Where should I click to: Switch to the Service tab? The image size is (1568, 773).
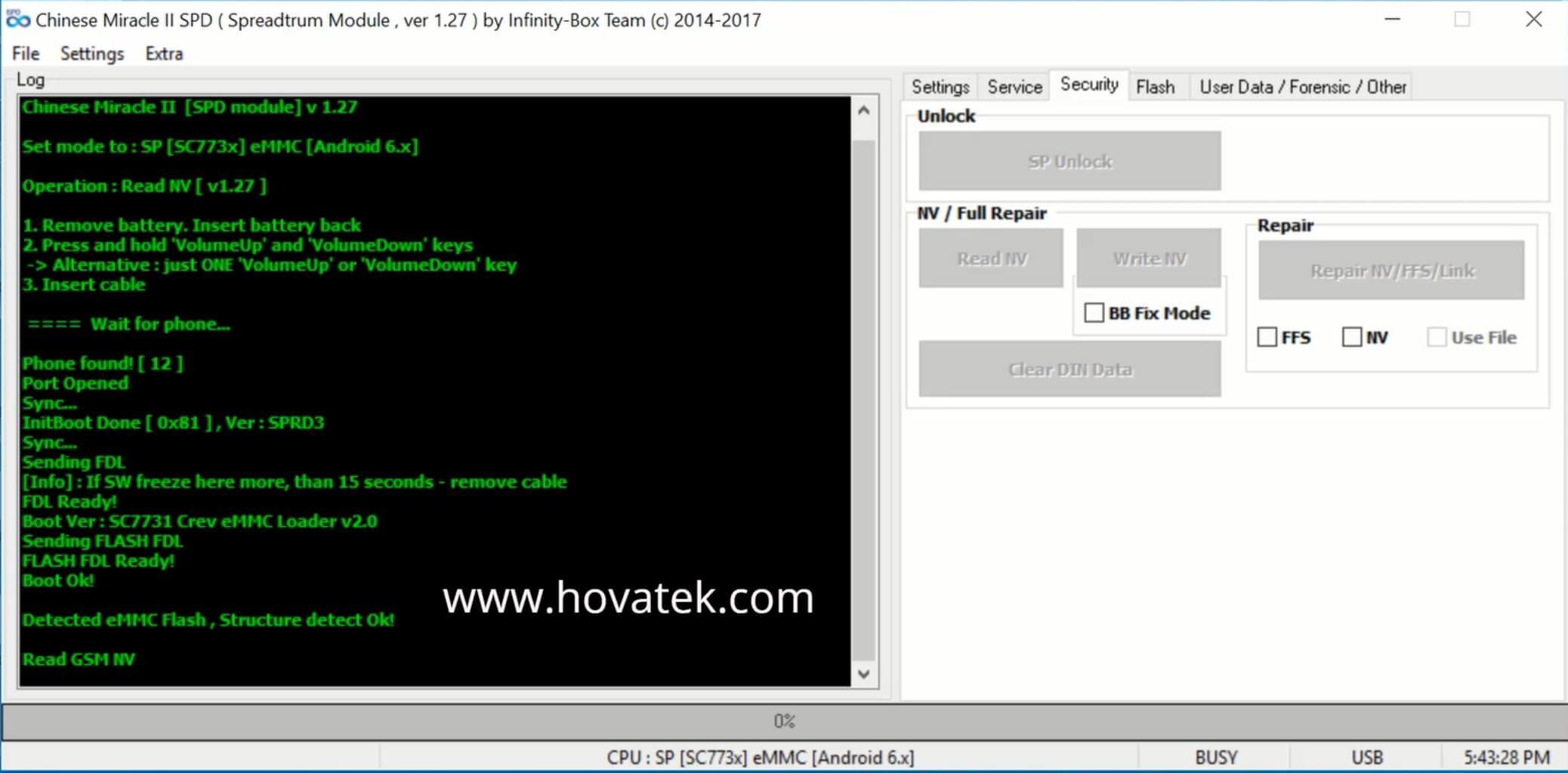(1014, 87)
